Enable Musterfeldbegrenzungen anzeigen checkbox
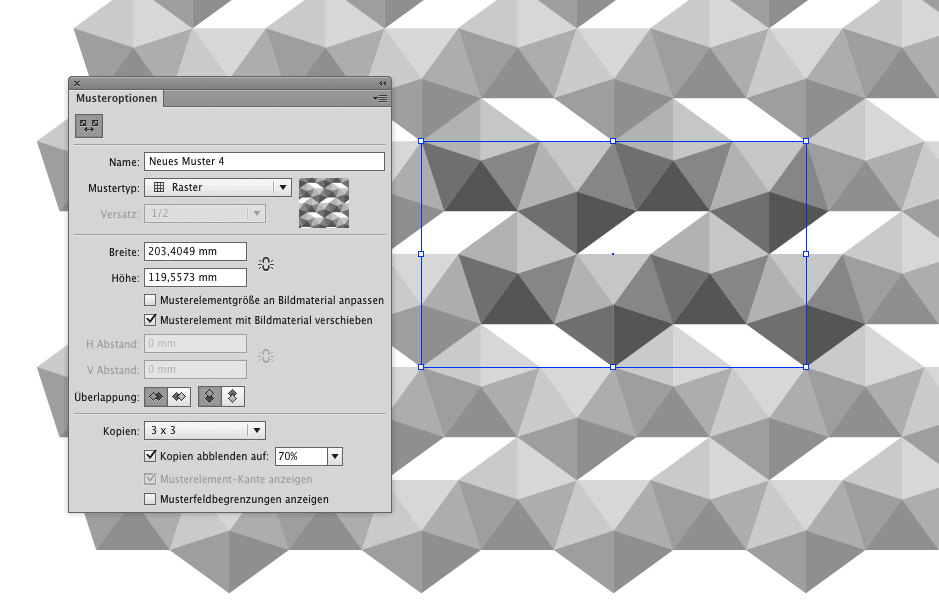This screenshot has height=607, width=939. point(151,498)
